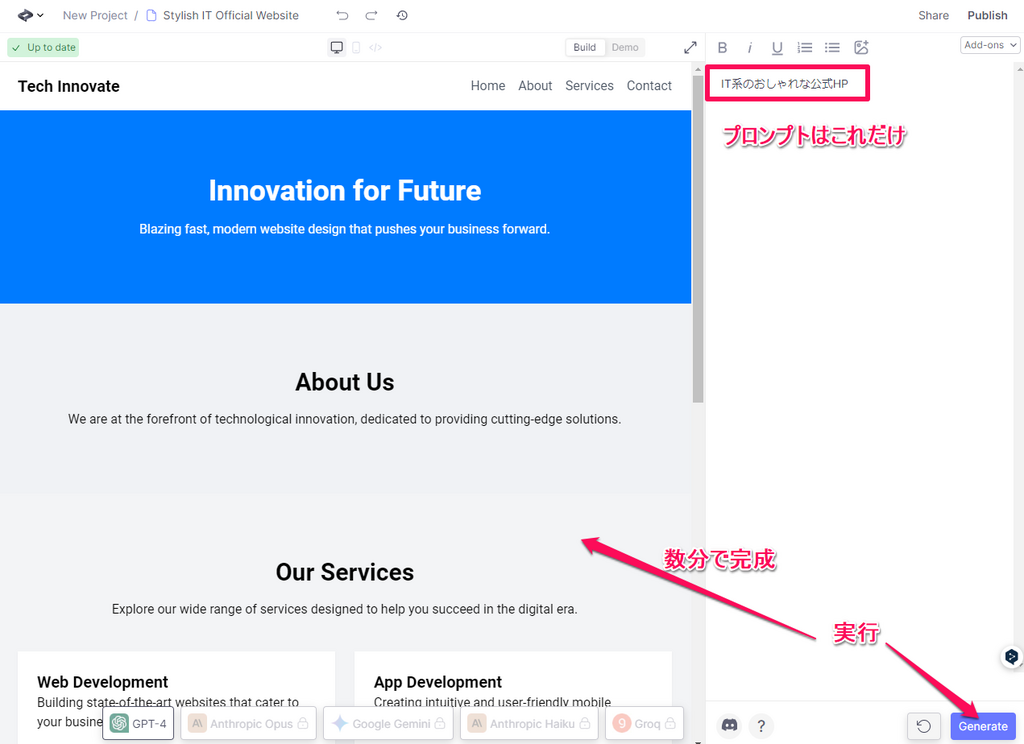Switch to Demo mode
Viewport: 1024px width, 744px height.
pyautogui.click(x=625, y=47)
